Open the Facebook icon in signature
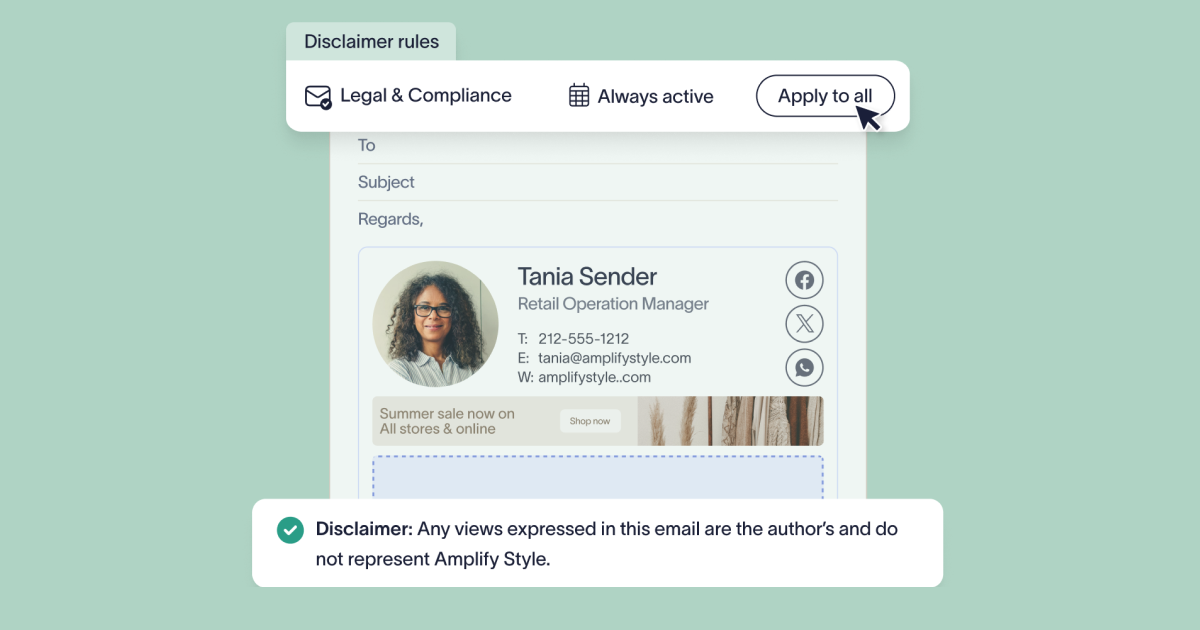The width and height of the screenshot is (1200, 630). [x=804, y=280]
